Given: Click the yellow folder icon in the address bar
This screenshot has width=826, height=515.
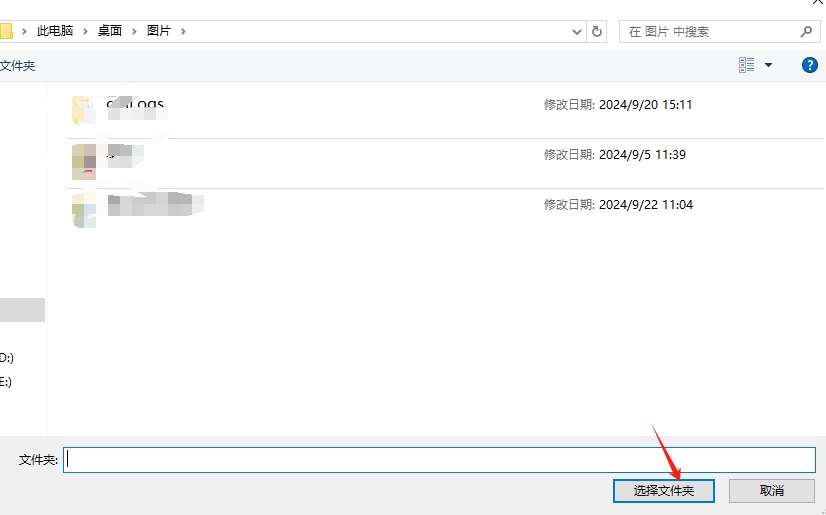Looking at the screenshot, I should (5, 31).
